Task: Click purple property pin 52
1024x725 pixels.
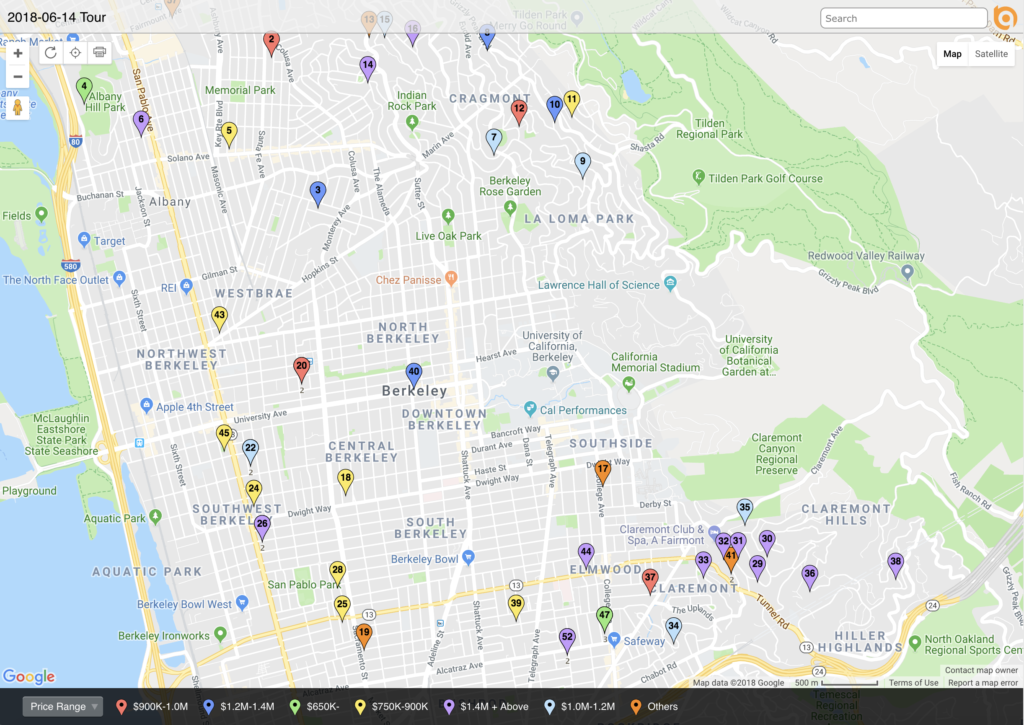Action: pyautogui.click(x=567, y=639)
